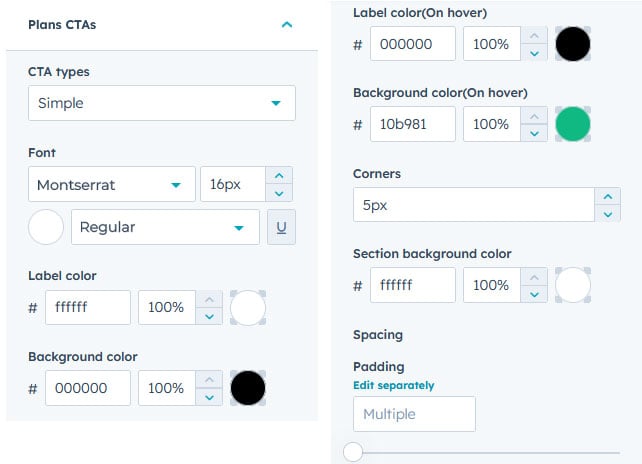Increase the Corners radius value

click(607, 196)
